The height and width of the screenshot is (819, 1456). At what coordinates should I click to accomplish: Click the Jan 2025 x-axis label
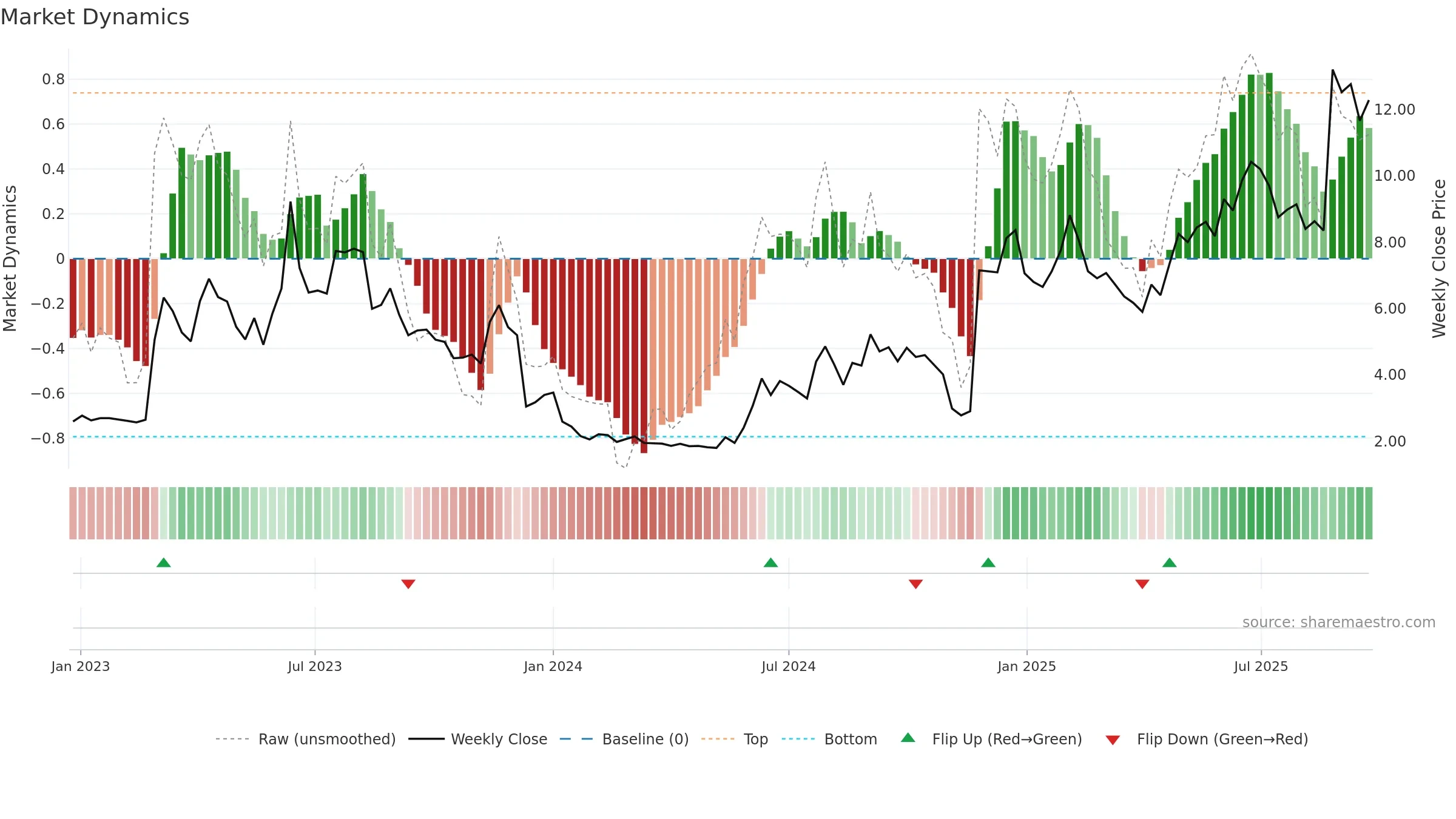[x=1027, y=667]
